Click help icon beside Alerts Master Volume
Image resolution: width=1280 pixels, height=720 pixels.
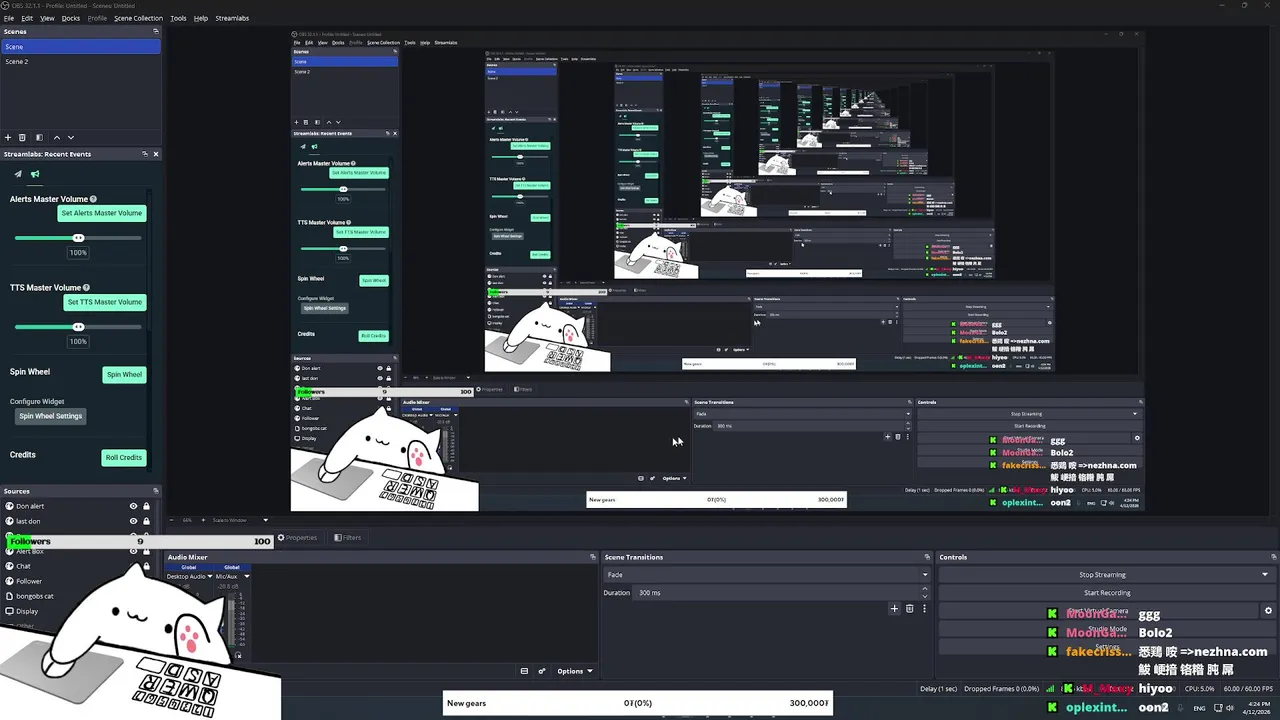(94, 199)
